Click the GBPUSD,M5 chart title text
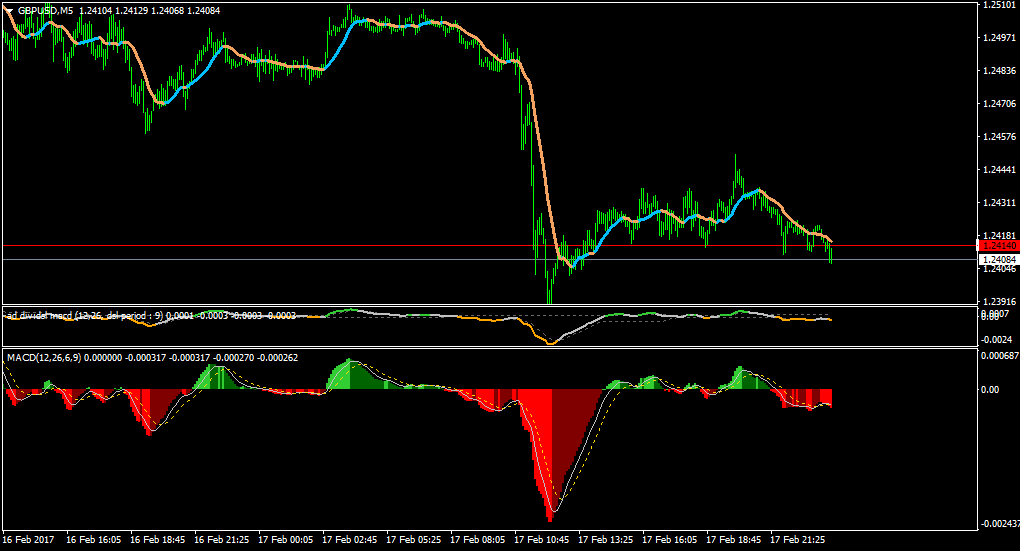Screen dimensions: 1020x551 coord(46,11)
